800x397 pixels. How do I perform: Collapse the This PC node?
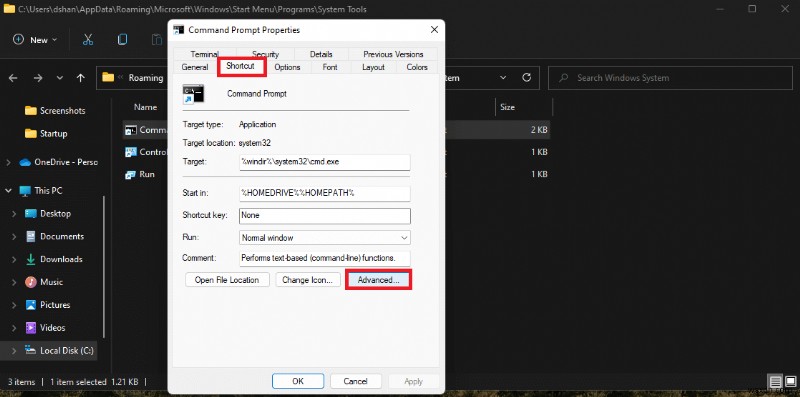tap(8, 190)
